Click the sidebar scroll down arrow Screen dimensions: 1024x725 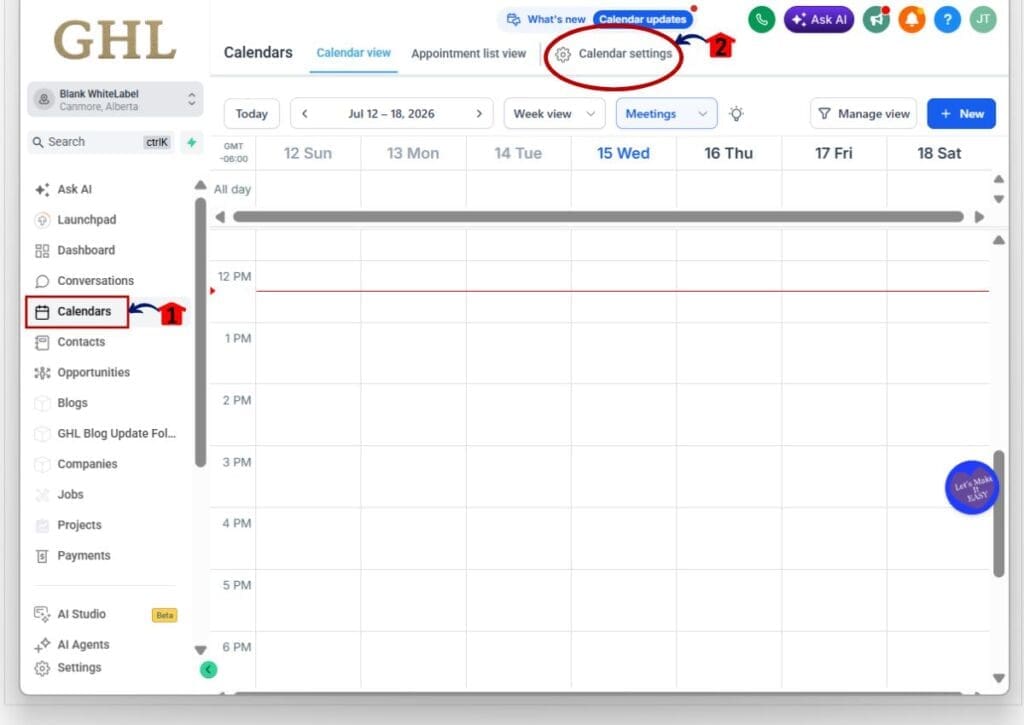click(x=200, y=650)
